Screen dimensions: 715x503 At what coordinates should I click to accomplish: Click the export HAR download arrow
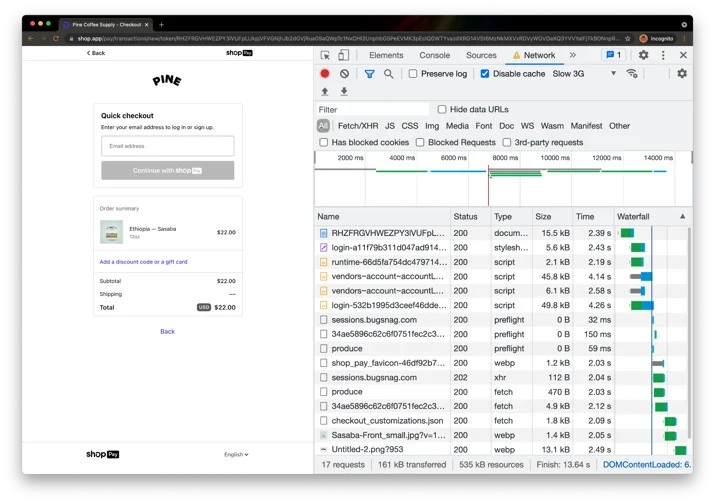(344, 92)
